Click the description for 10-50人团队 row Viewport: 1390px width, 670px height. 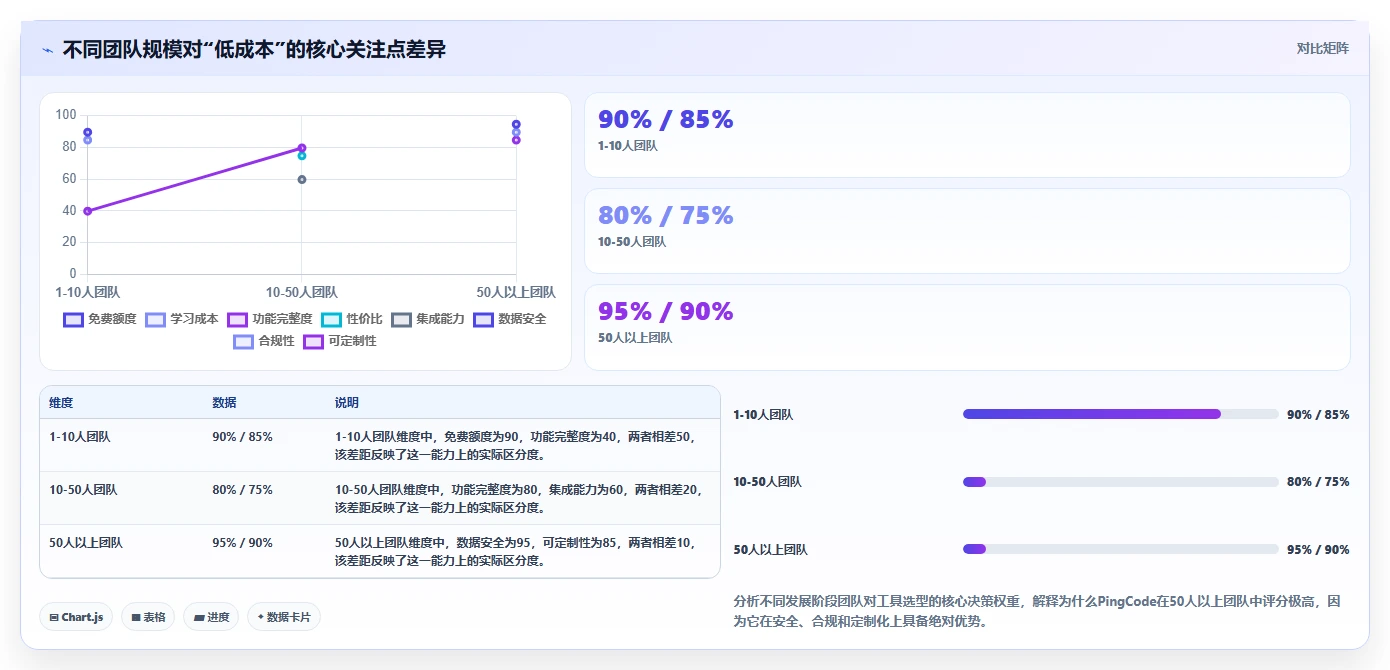coord(519,499)
